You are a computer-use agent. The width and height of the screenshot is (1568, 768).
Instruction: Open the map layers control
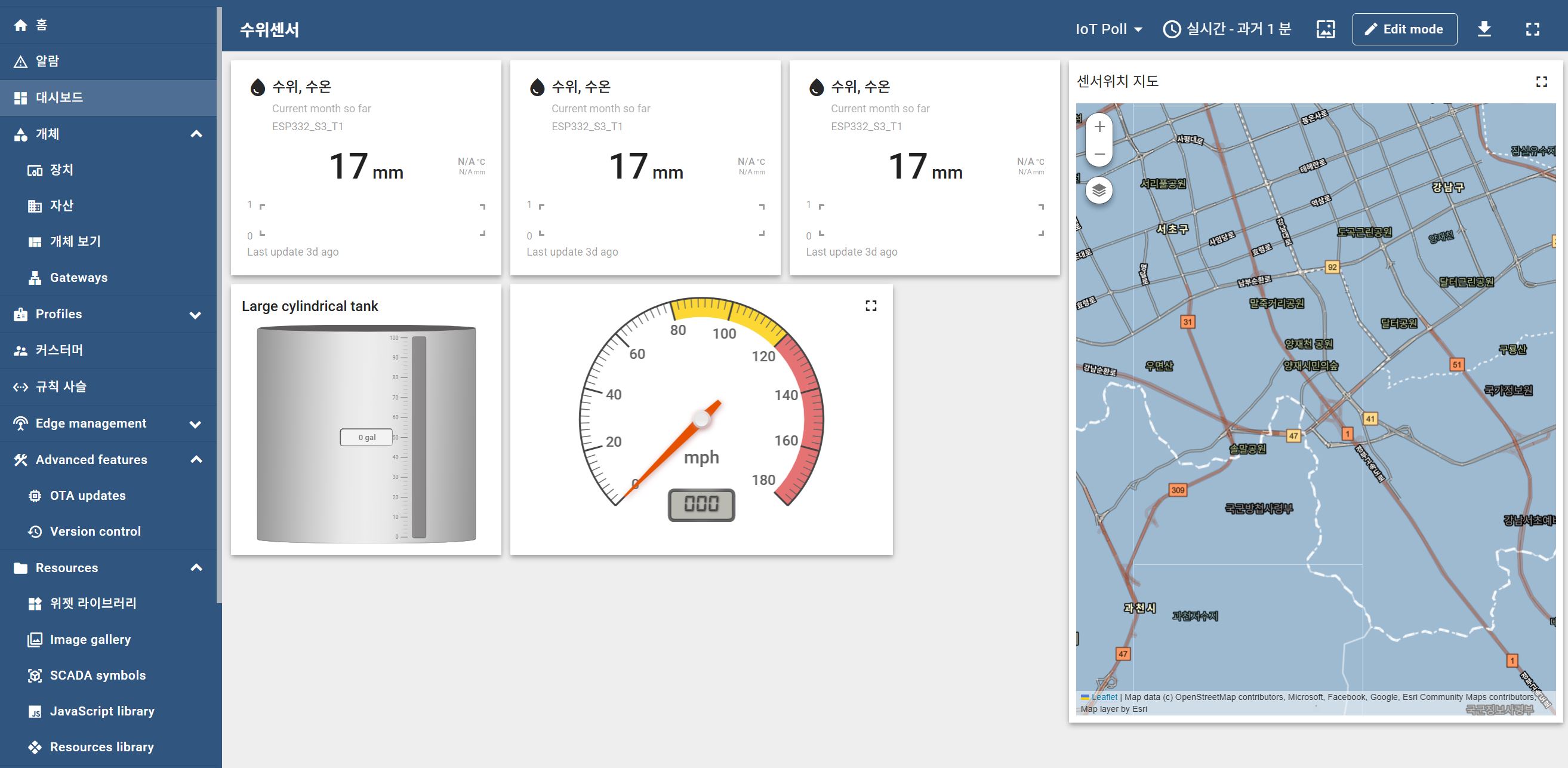pyautogui.click(x=1099, y=191)
